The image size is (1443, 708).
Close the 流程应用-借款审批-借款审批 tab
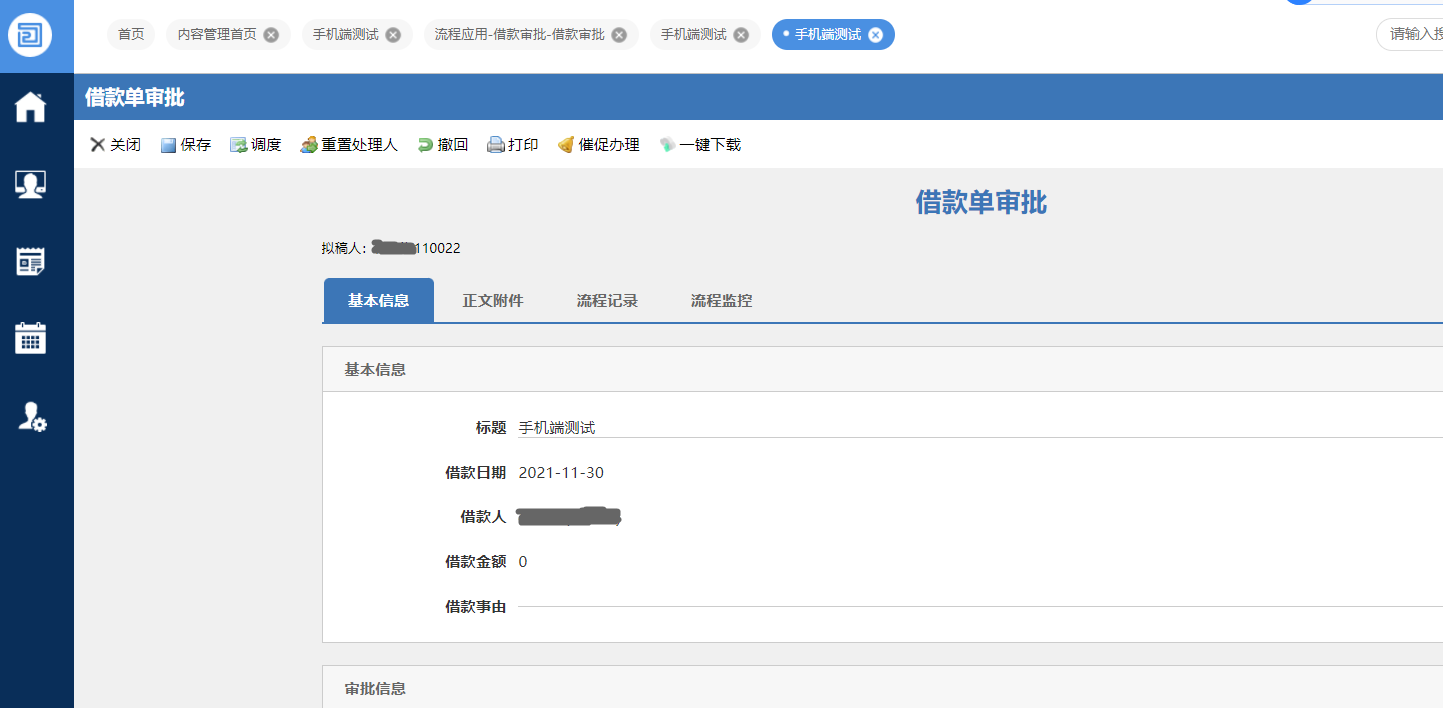619,35
